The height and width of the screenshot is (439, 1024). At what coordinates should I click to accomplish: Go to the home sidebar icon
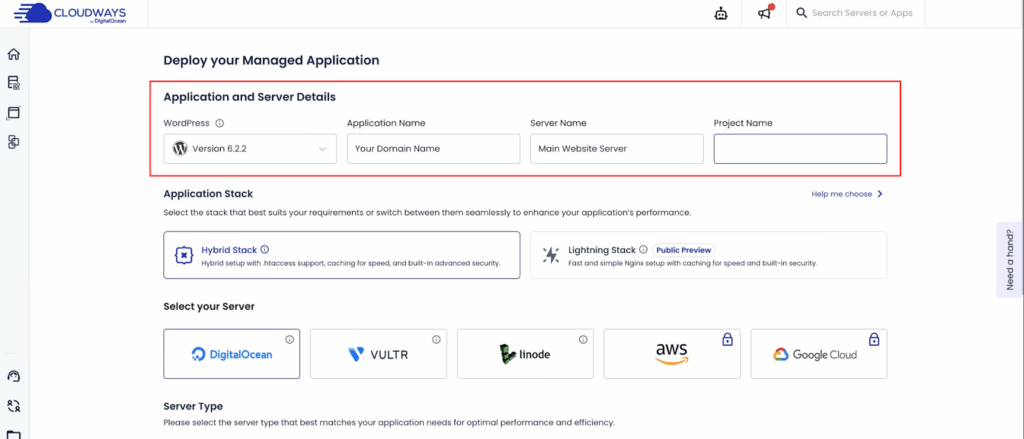point(14,54)
